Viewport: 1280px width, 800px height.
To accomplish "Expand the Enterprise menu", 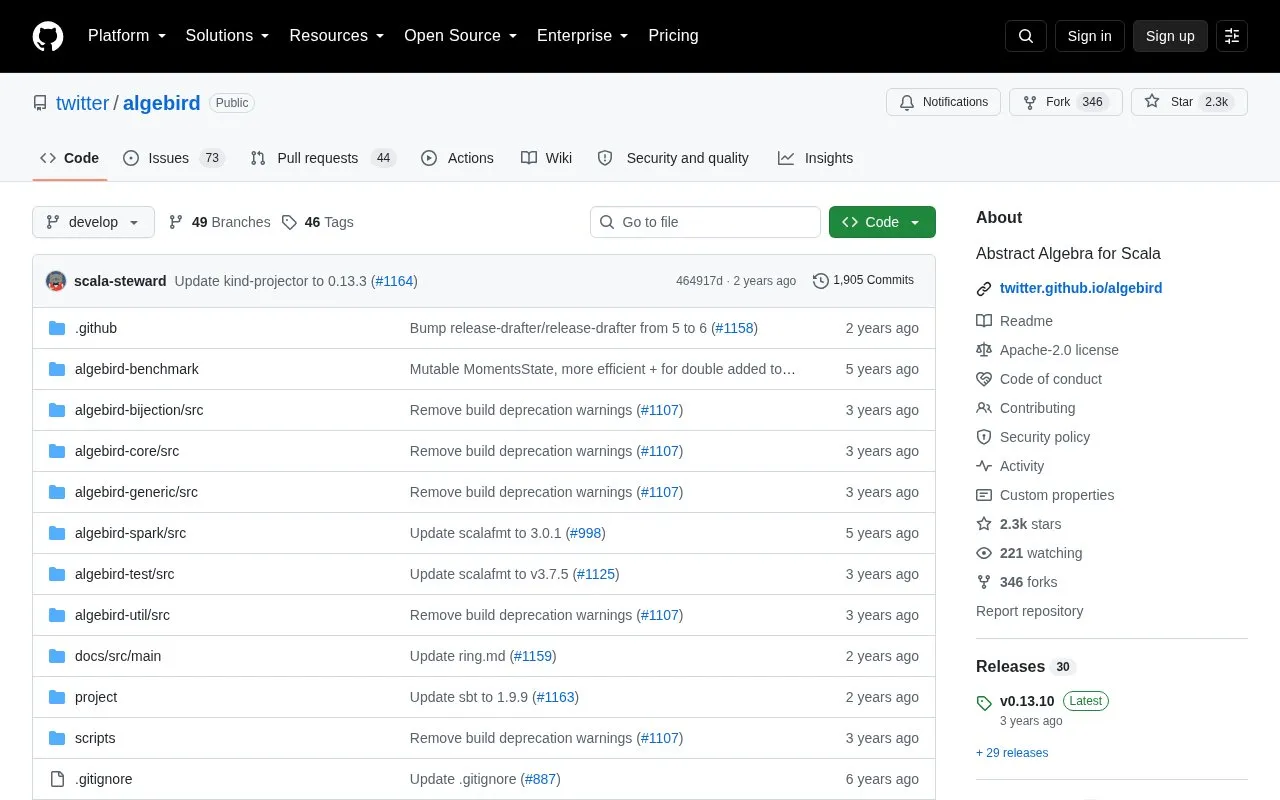I will (x=582, y=36).
